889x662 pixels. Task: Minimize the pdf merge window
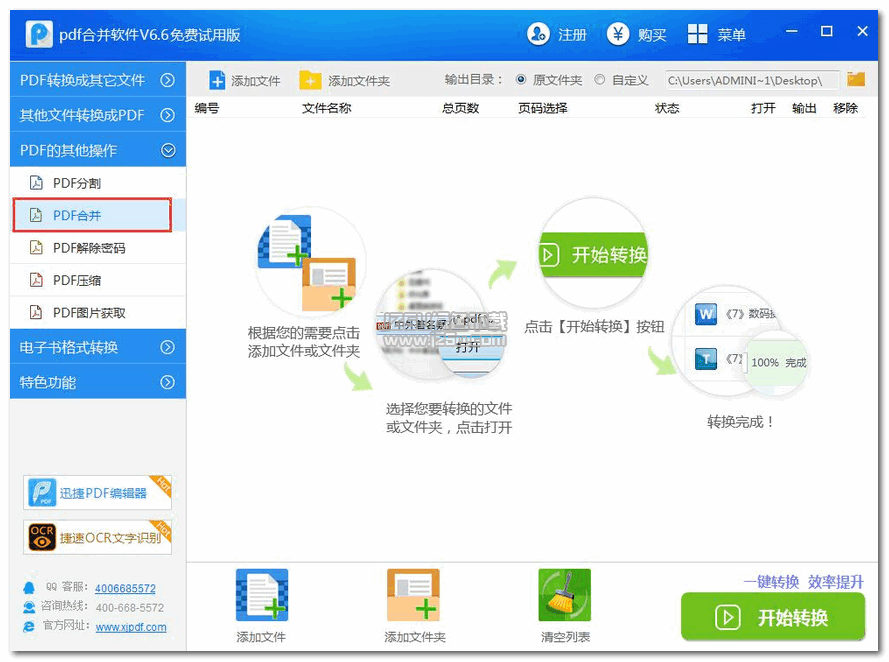(791, 31)
